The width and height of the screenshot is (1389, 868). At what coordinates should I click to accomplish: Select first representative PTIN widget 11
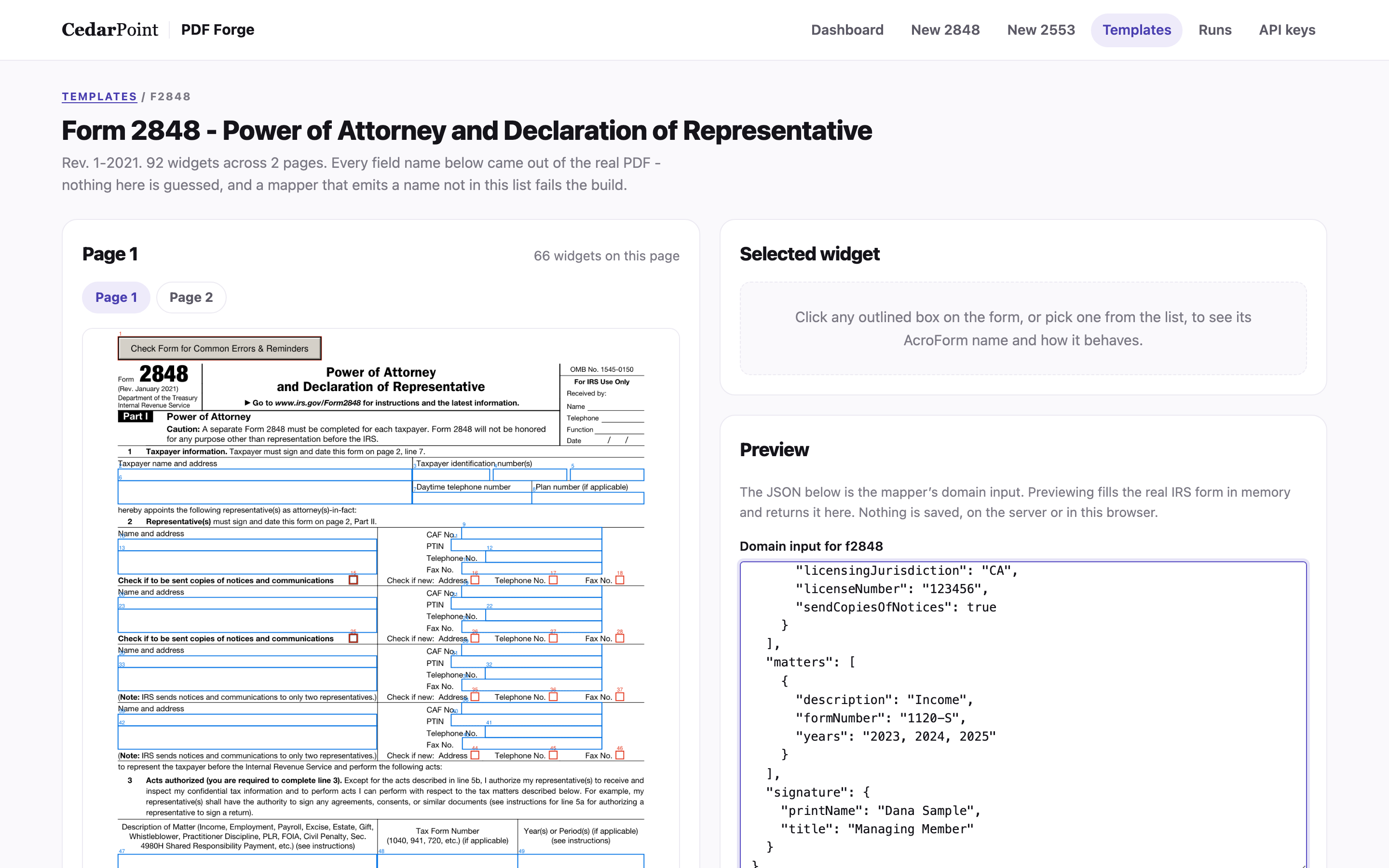pos(526,545)
